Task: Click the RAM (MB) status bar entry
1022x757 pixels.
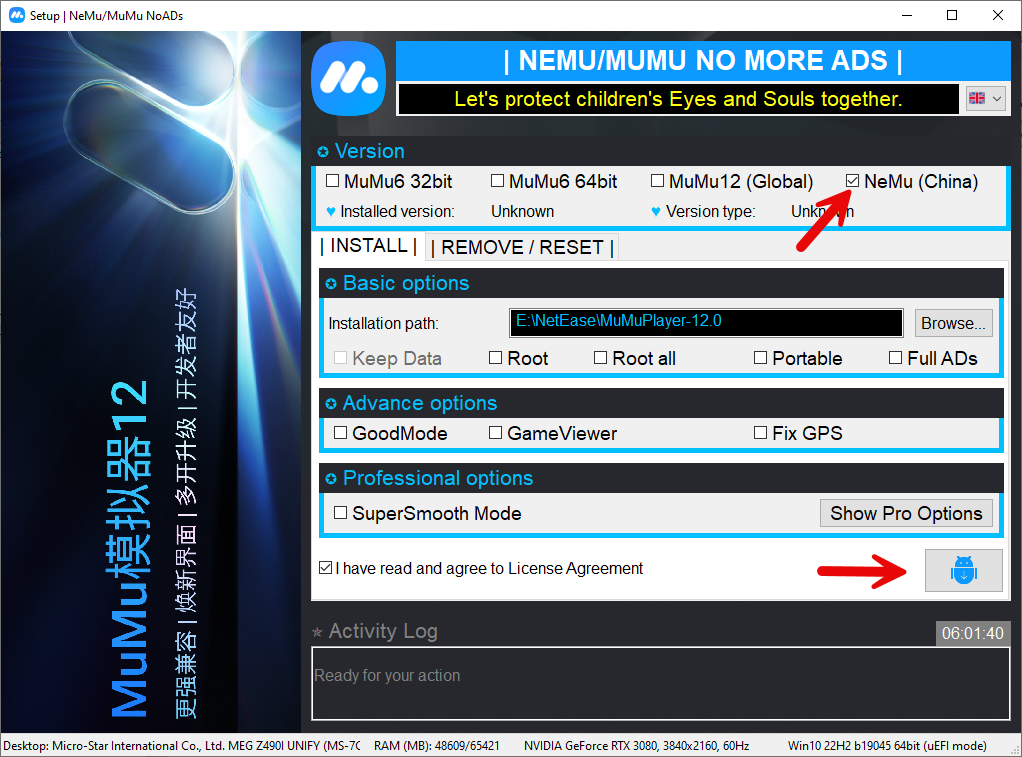Action: pos(437,745)
